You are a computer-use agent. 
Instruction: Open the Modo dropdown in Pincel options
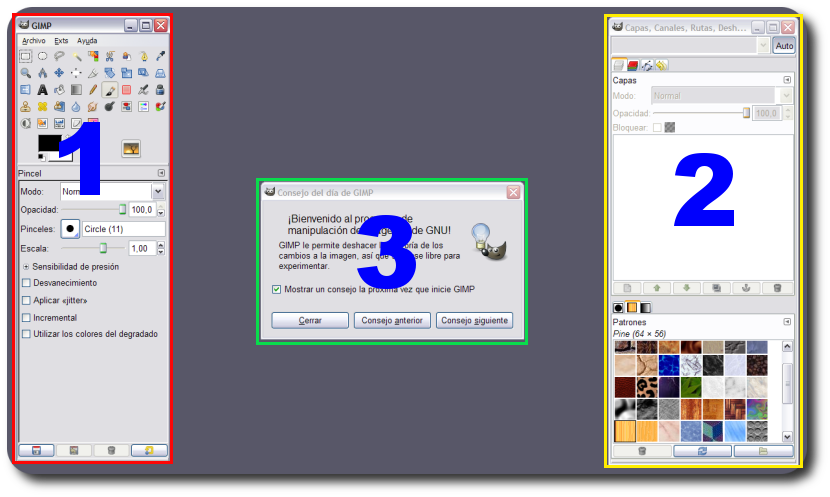[158, 191]
